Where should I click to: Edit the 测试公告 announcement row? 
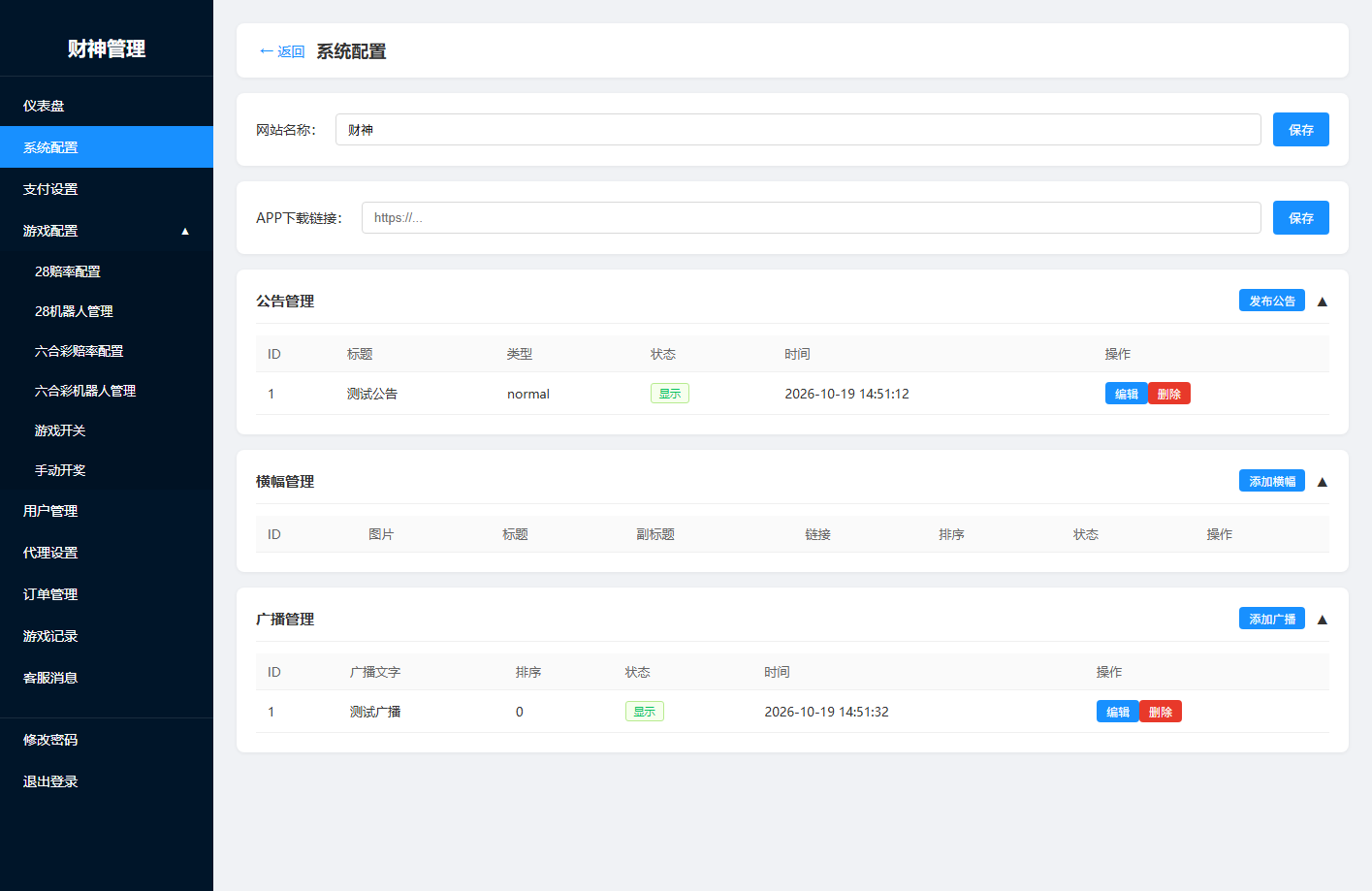(1126, 394)
